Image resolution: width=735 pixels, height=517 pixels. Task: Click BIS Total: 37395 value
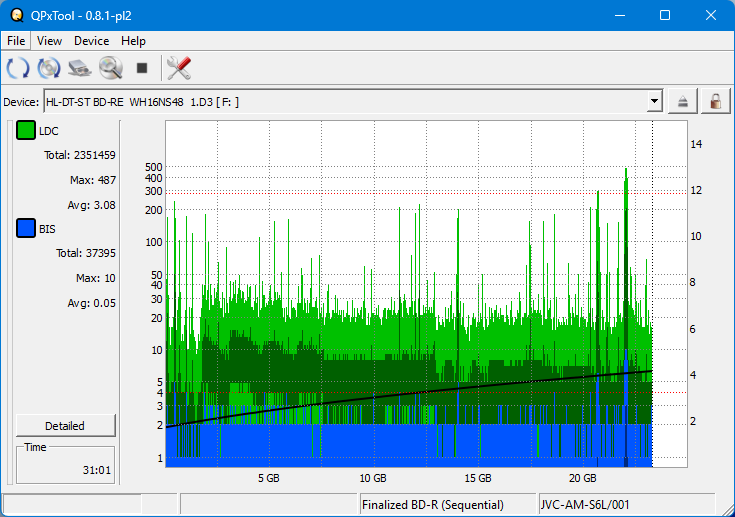[86, 253]
